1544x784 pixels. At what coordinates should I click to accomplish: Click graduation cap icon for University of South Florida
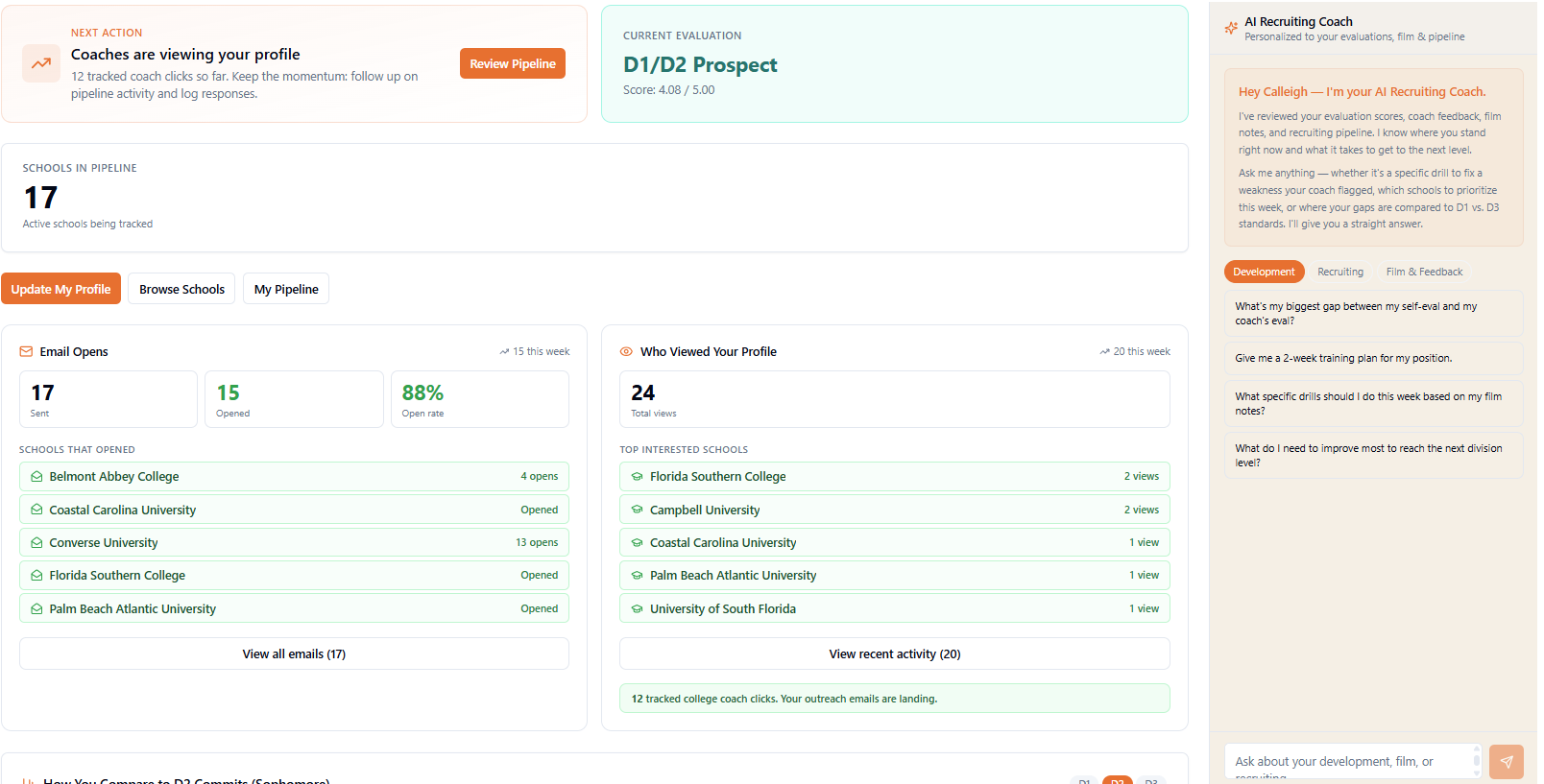pos(637,608)
